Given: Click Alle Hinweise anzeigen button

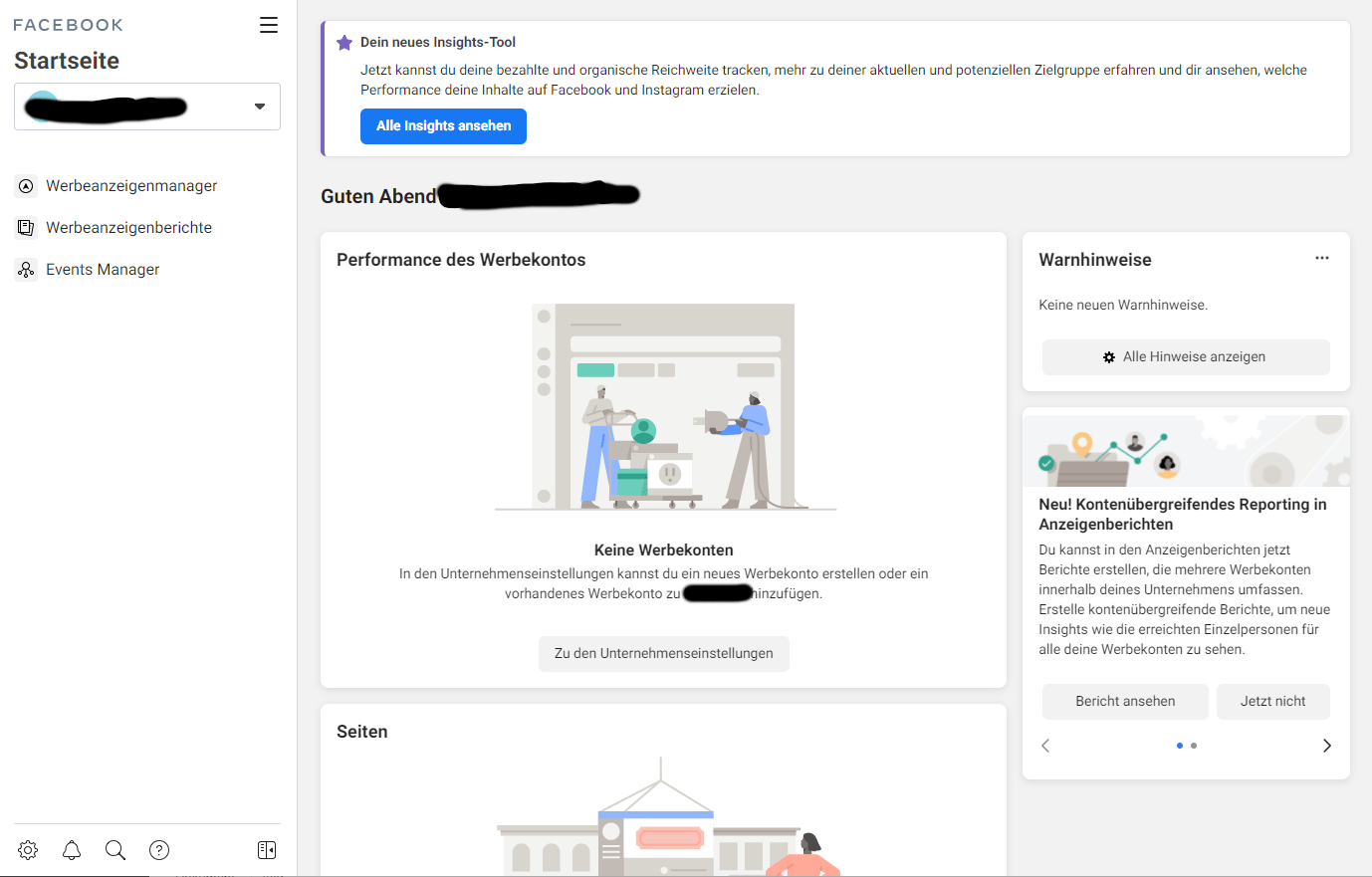Looking at the screenshot, I should coord(1186,357).
